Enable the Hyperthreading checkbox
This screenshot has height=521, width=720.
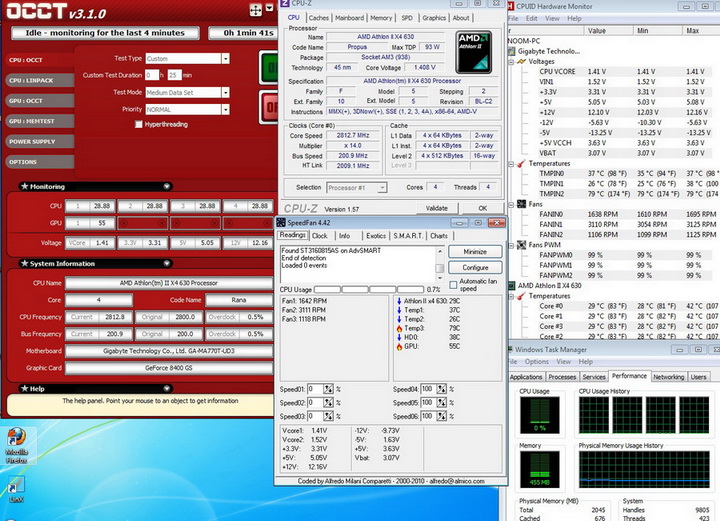(139, 124)
